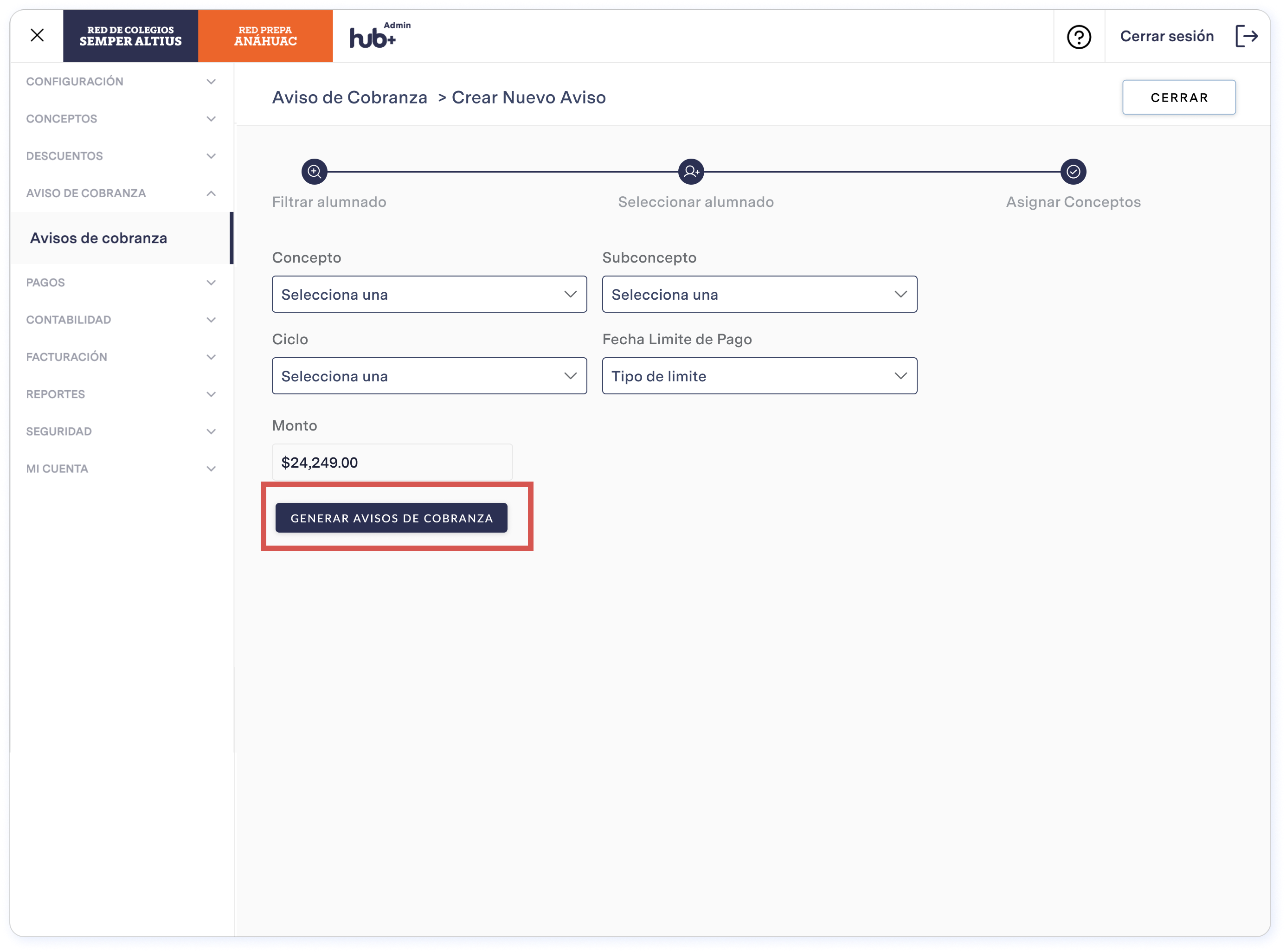Expand the Mi Cuenta menu section
This screenshot has height=952, width=1286.
(121, 469)
